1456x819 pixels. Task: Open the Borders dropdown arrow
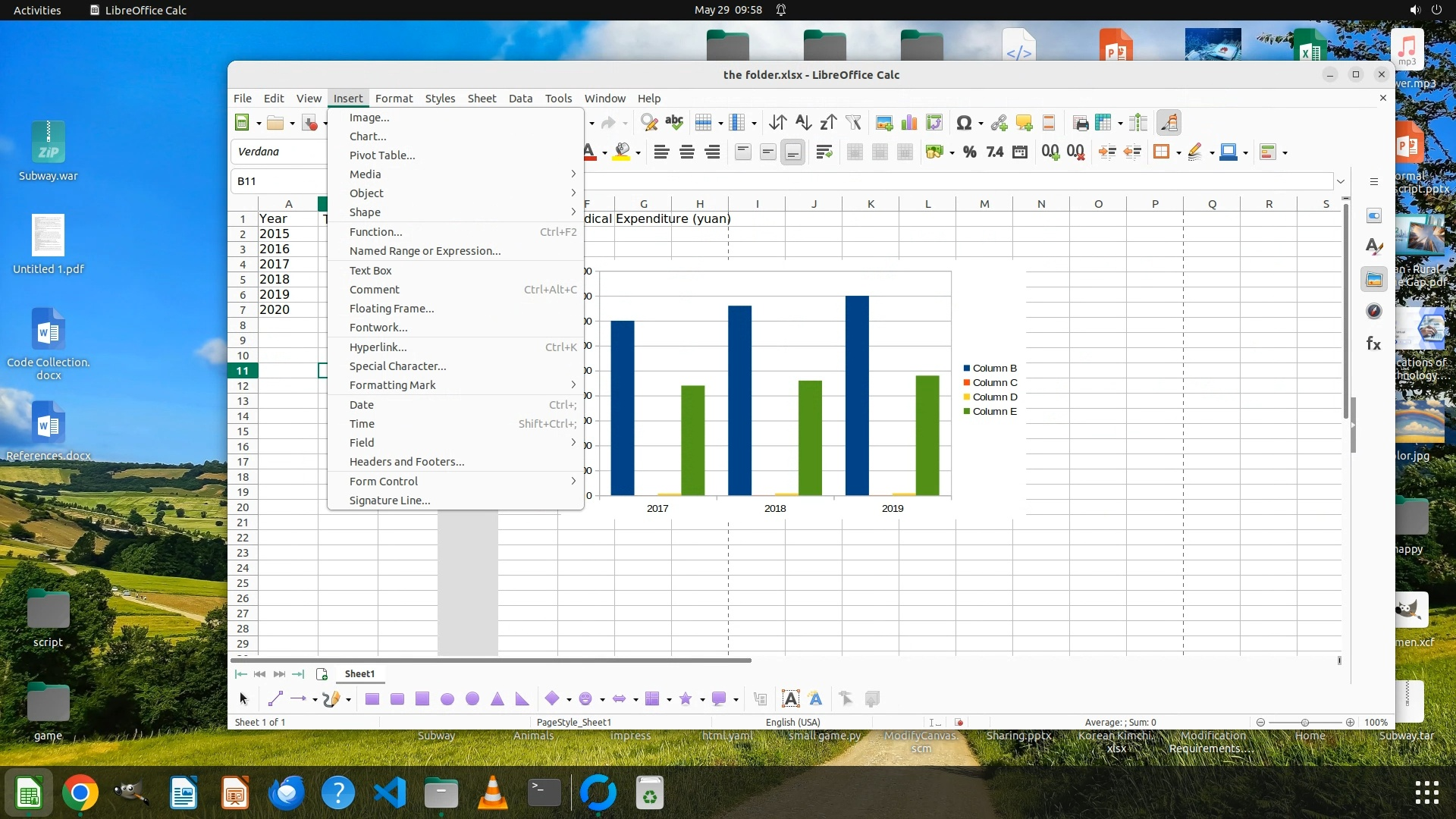point(1178,153)
